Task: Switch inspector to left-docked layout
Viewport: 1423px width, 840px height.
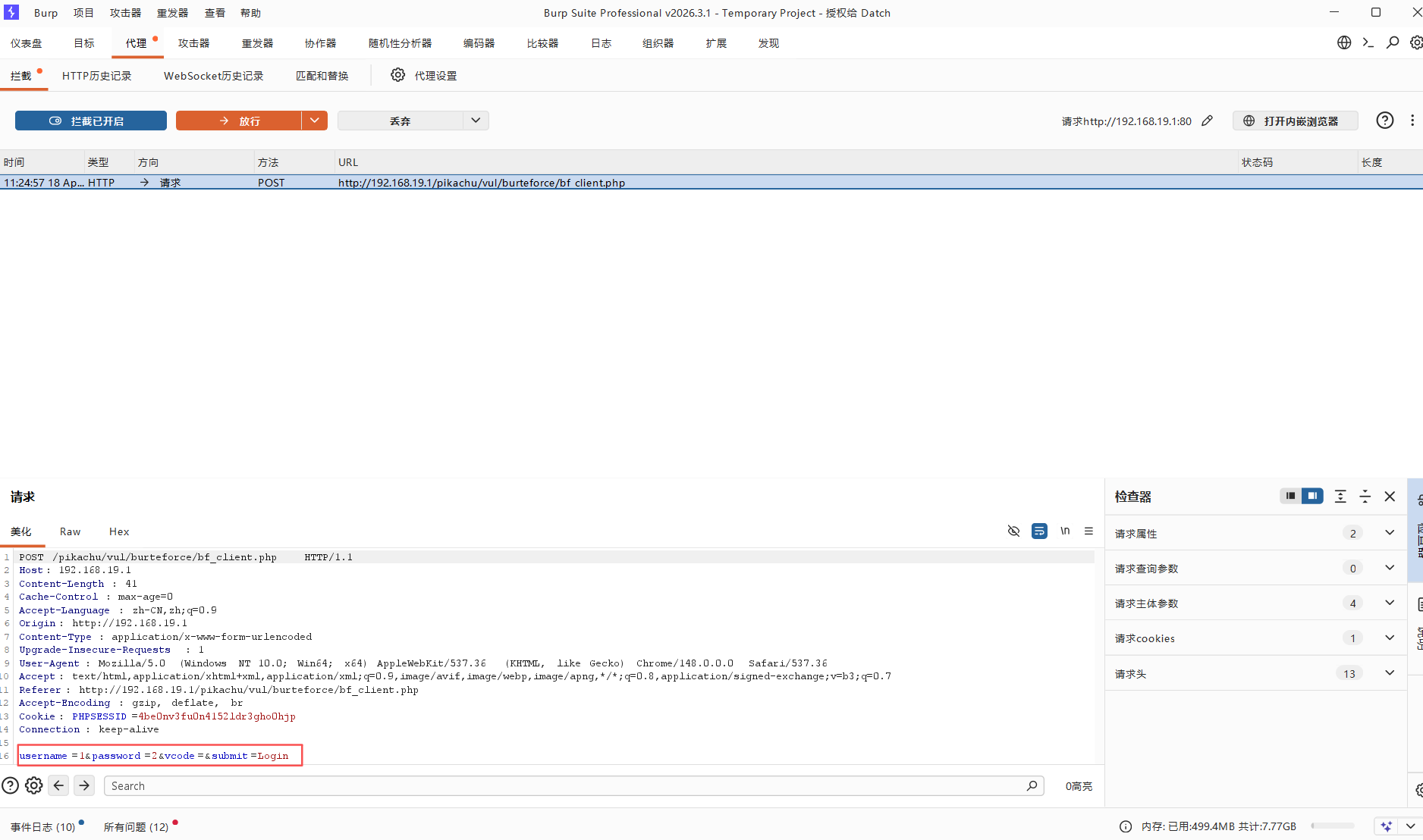Action: [x=1290, y=496]
